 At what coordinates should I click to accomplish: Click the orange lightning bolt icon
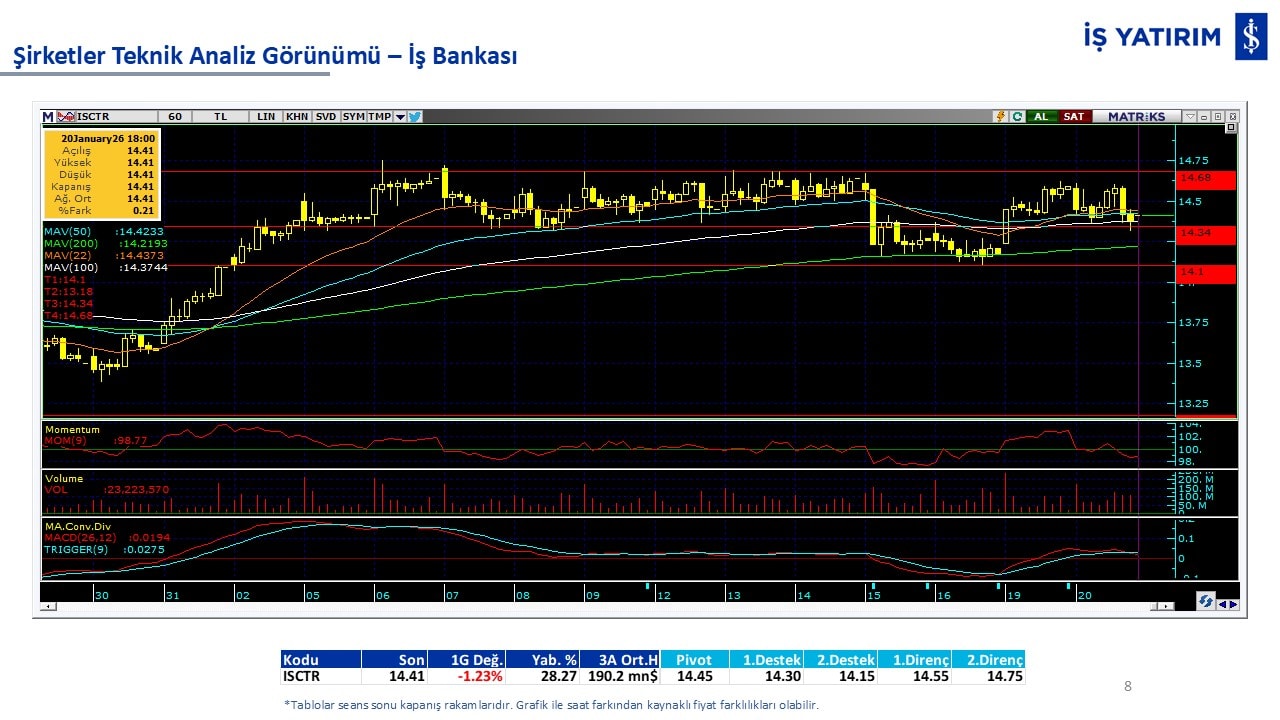(999, 117)
